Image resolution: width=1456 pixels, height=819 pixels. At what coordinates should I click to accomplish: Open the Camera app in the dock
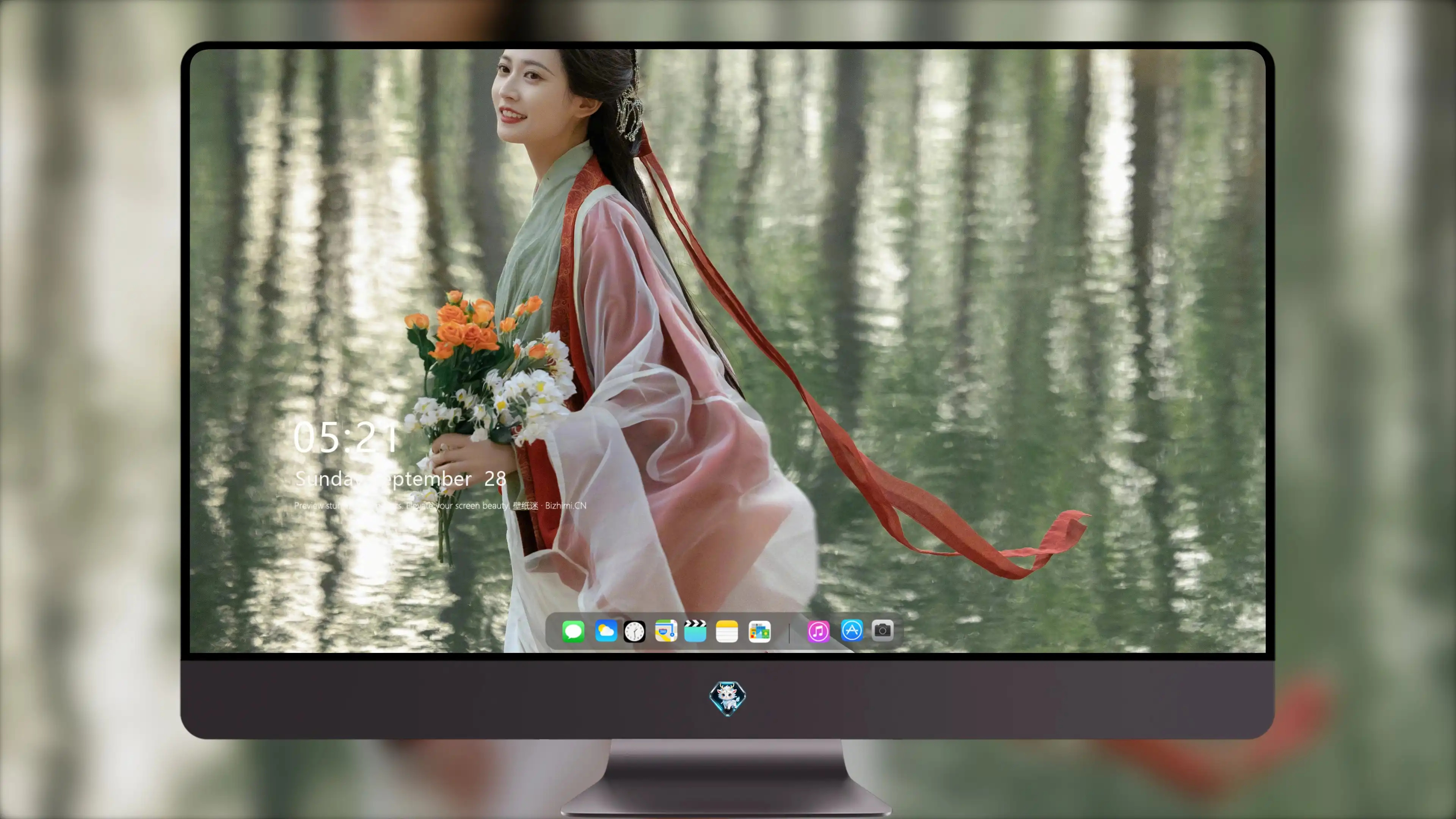882,630
